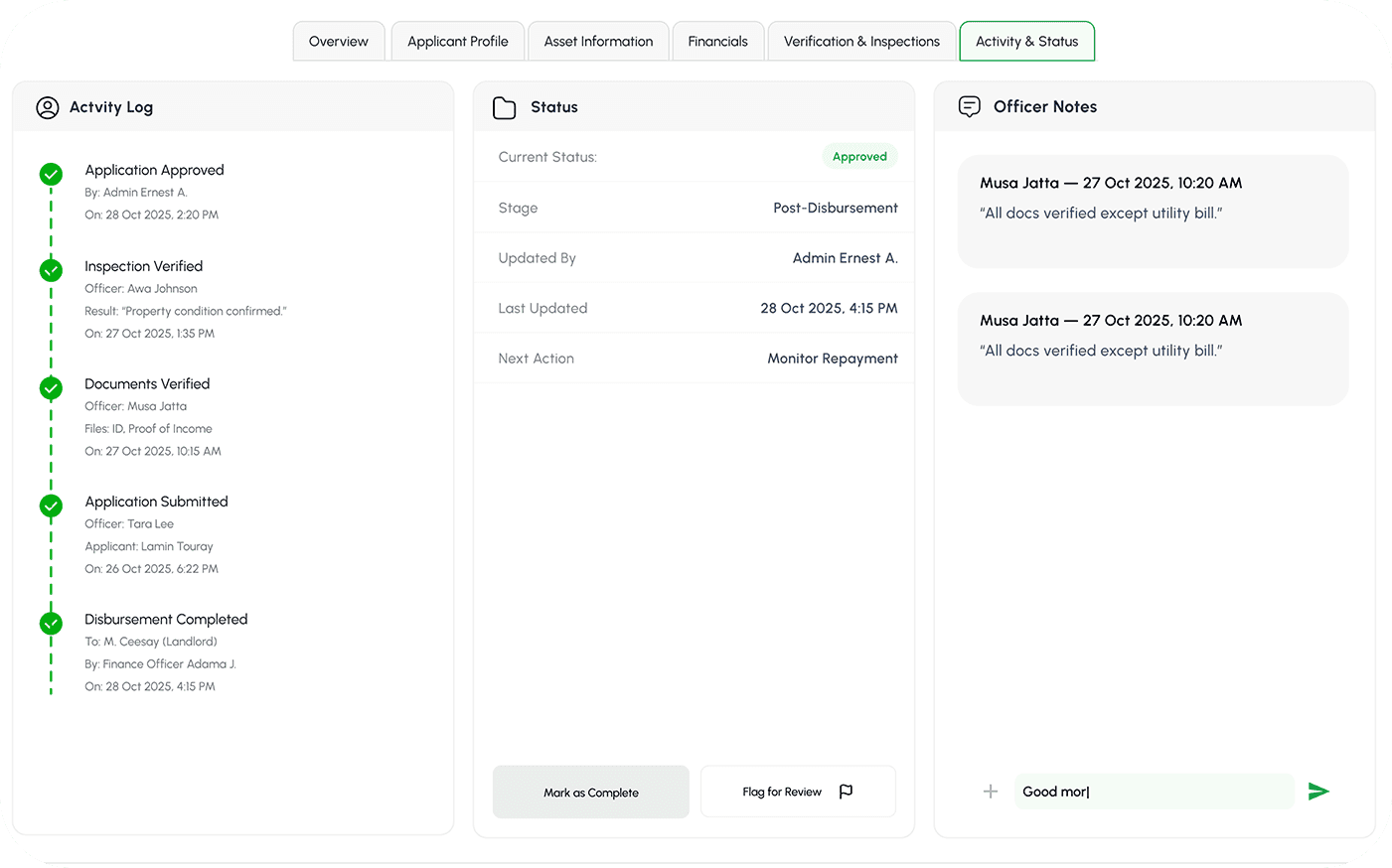Click the Mark as Complete button

click(591, 792)
